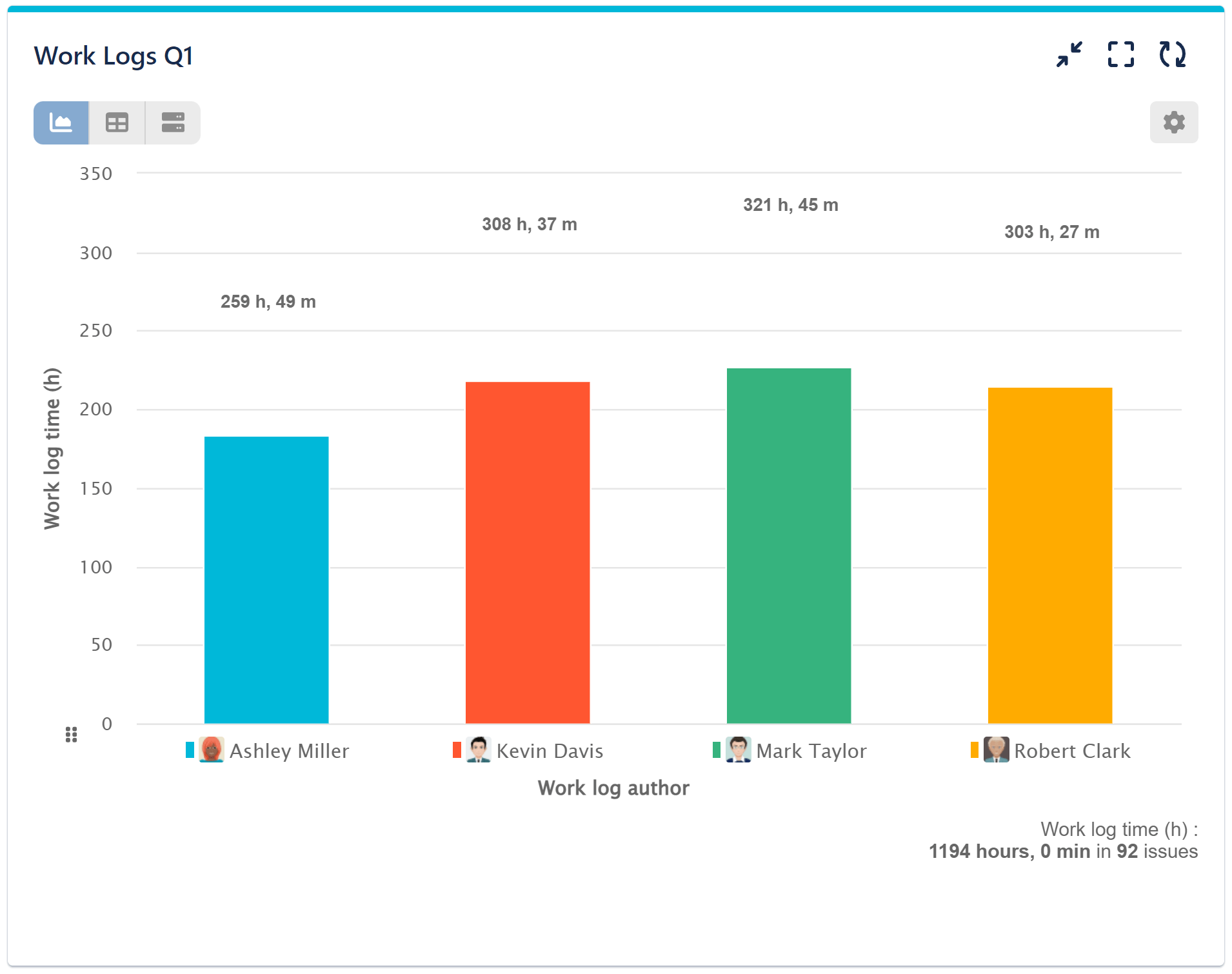This screenshot has width=1232, height=974.
Task: Select the active bar chart tab
Action: (60, 123)
